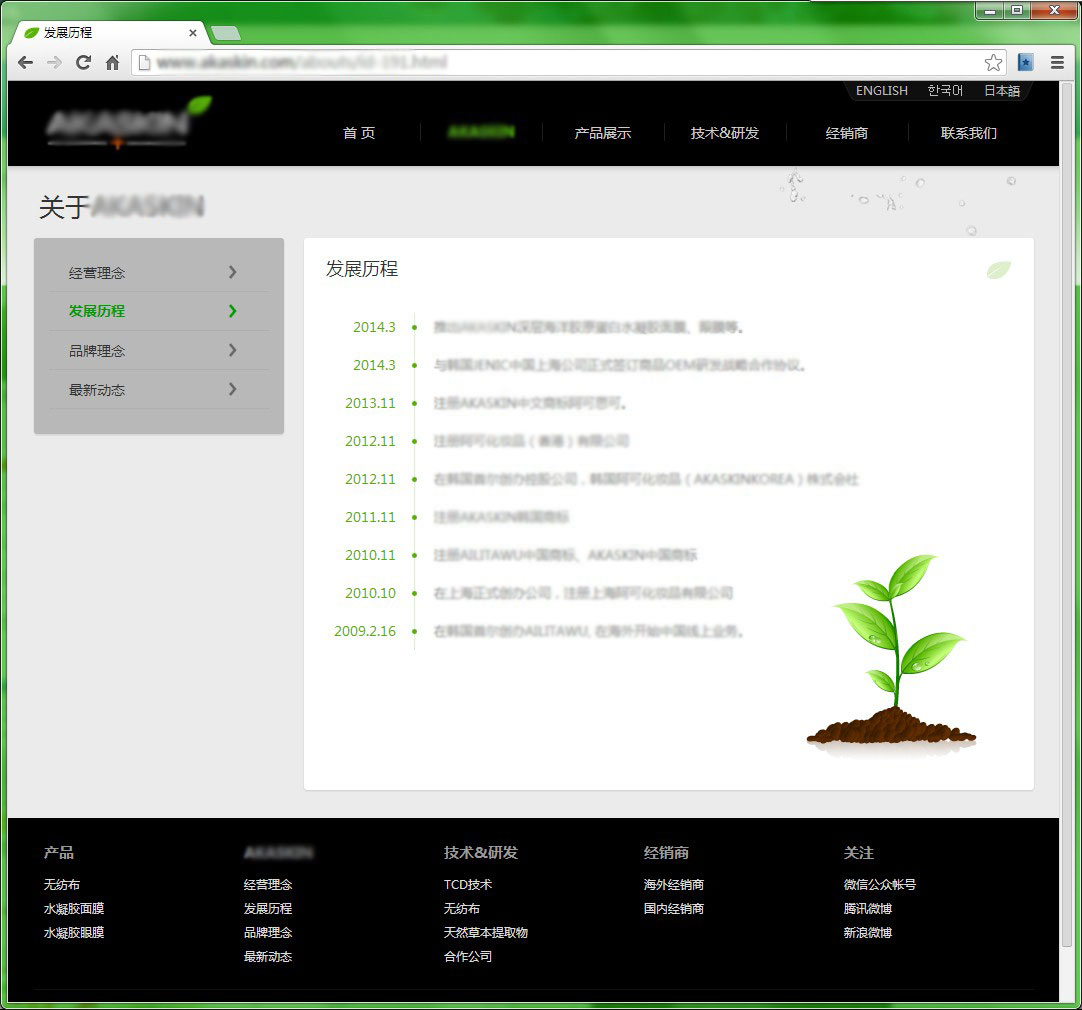1082x1010 pixels.
Task: Click the chevron beside sidebar 经营理念
Action: (x=233, y=272)
